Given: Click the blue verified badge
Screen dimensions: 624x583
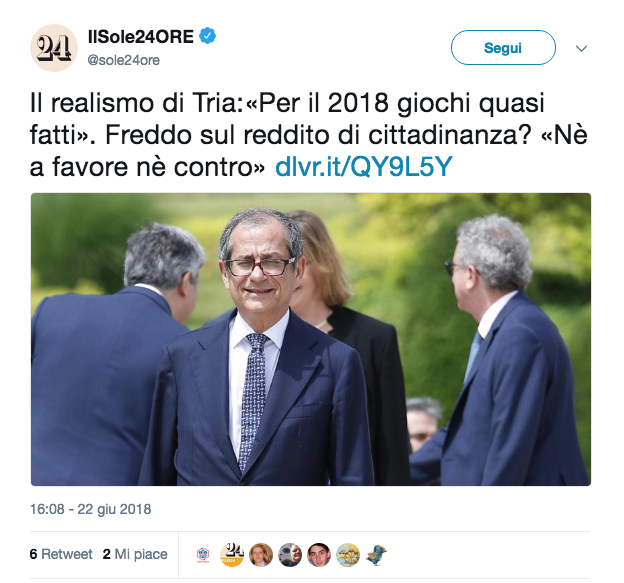Looking at the screenshot, I should click(207, 36).
